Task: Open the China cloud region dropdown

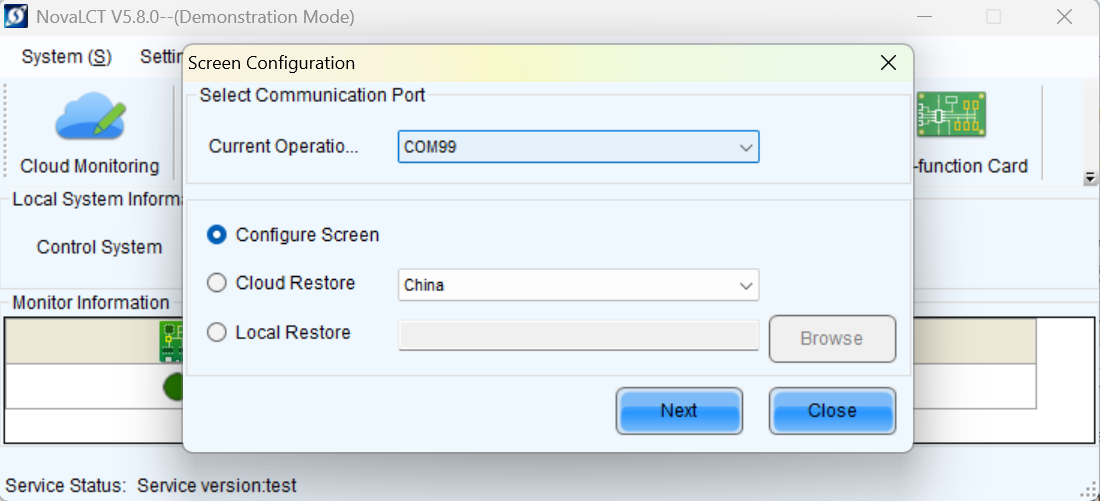Action: (x=578, y=285)
